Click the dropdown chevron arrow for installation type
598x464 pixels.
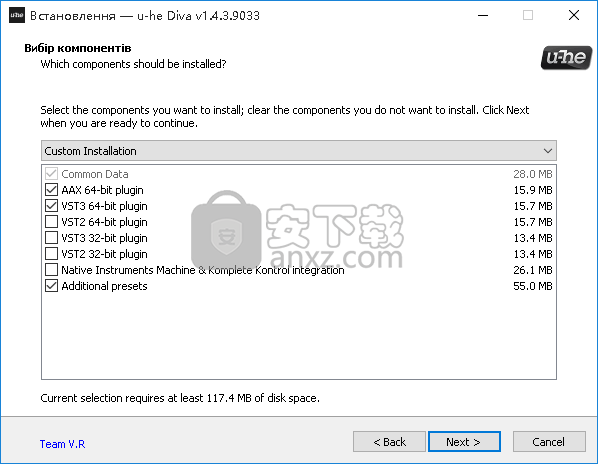tap(548, 151)
